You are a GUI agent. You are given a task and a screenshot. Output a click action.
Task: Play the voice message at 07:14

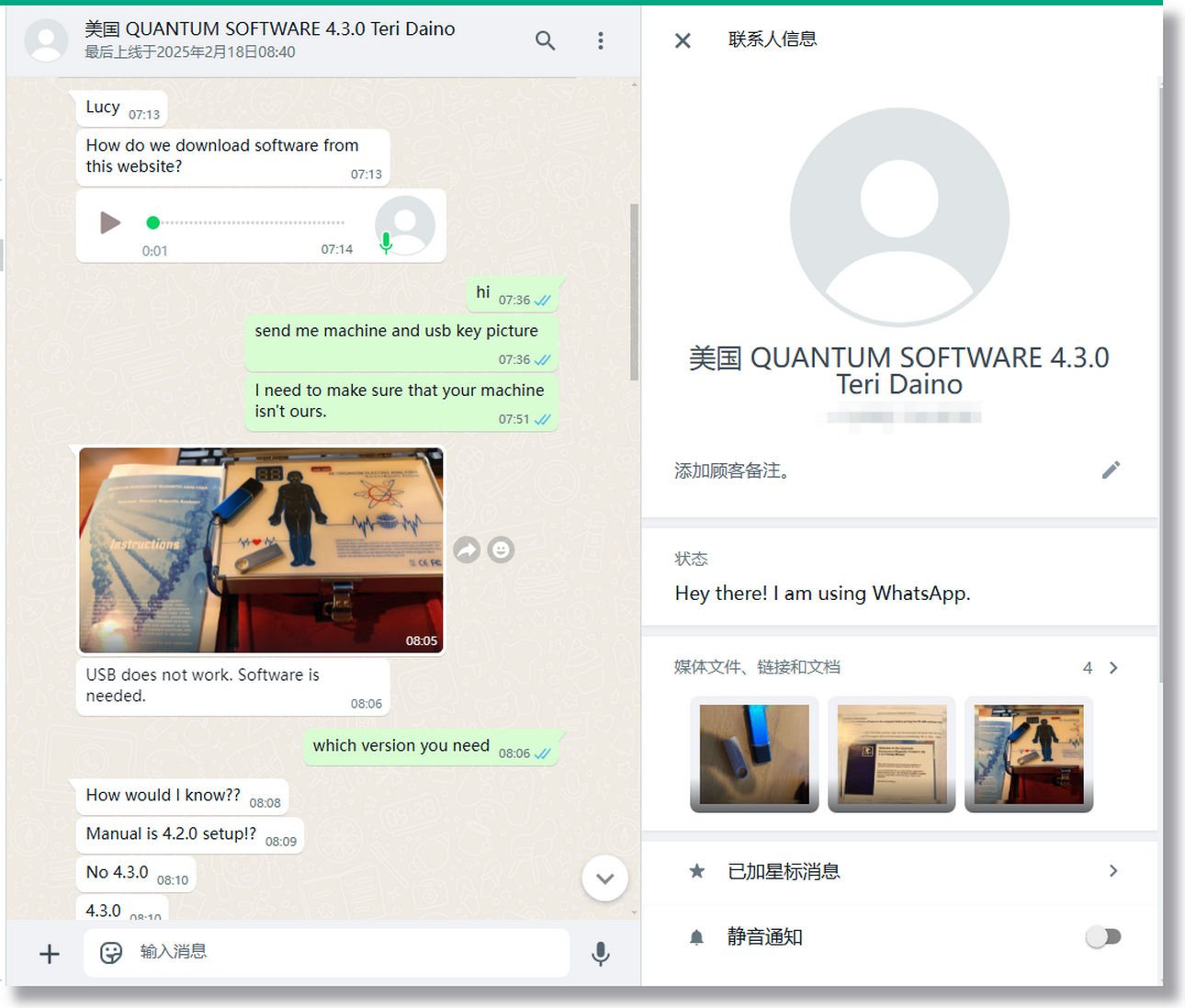(x=110, y=222)
